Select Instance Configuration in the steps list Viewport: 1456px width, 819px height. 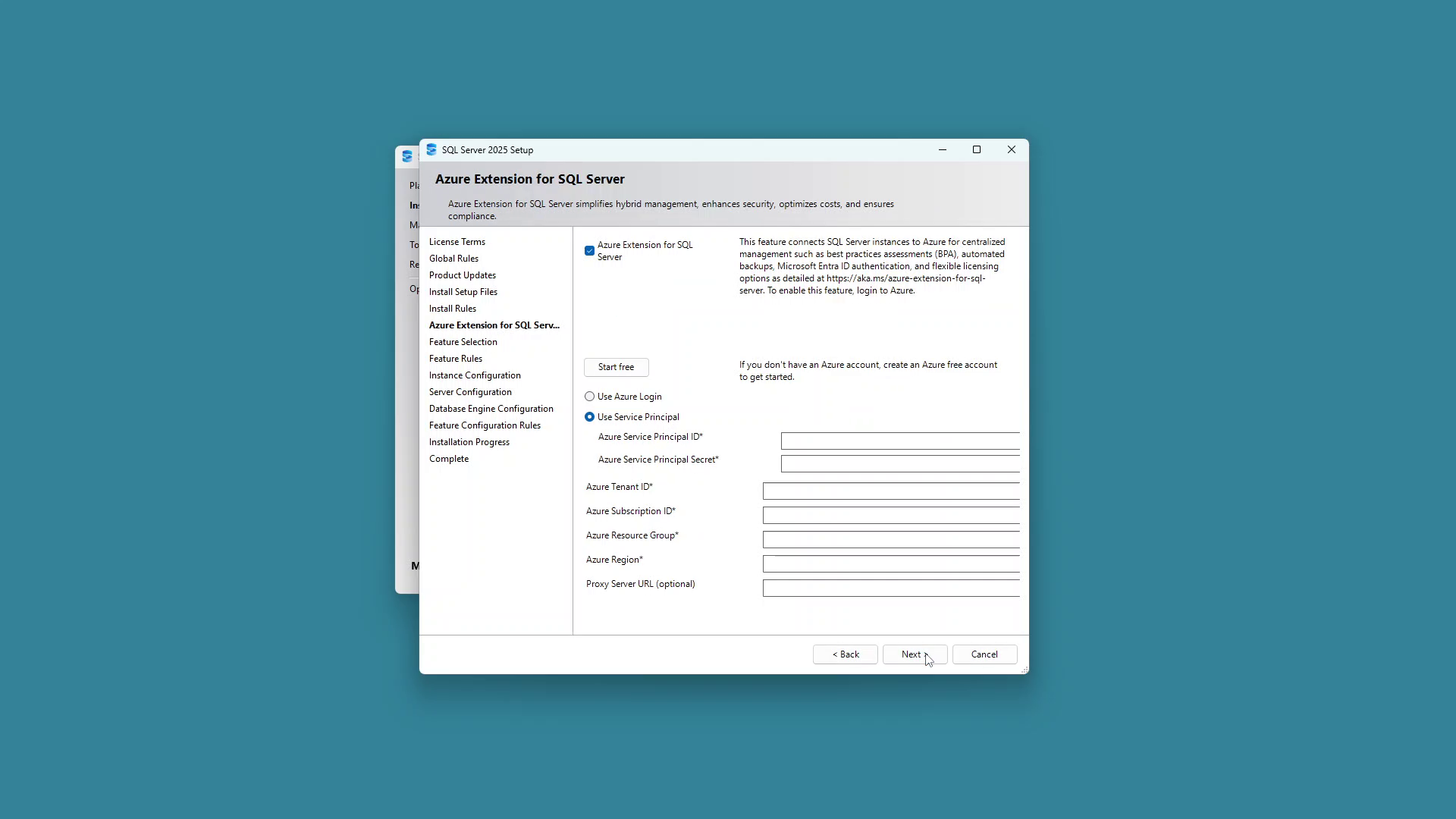pos(475,375)
